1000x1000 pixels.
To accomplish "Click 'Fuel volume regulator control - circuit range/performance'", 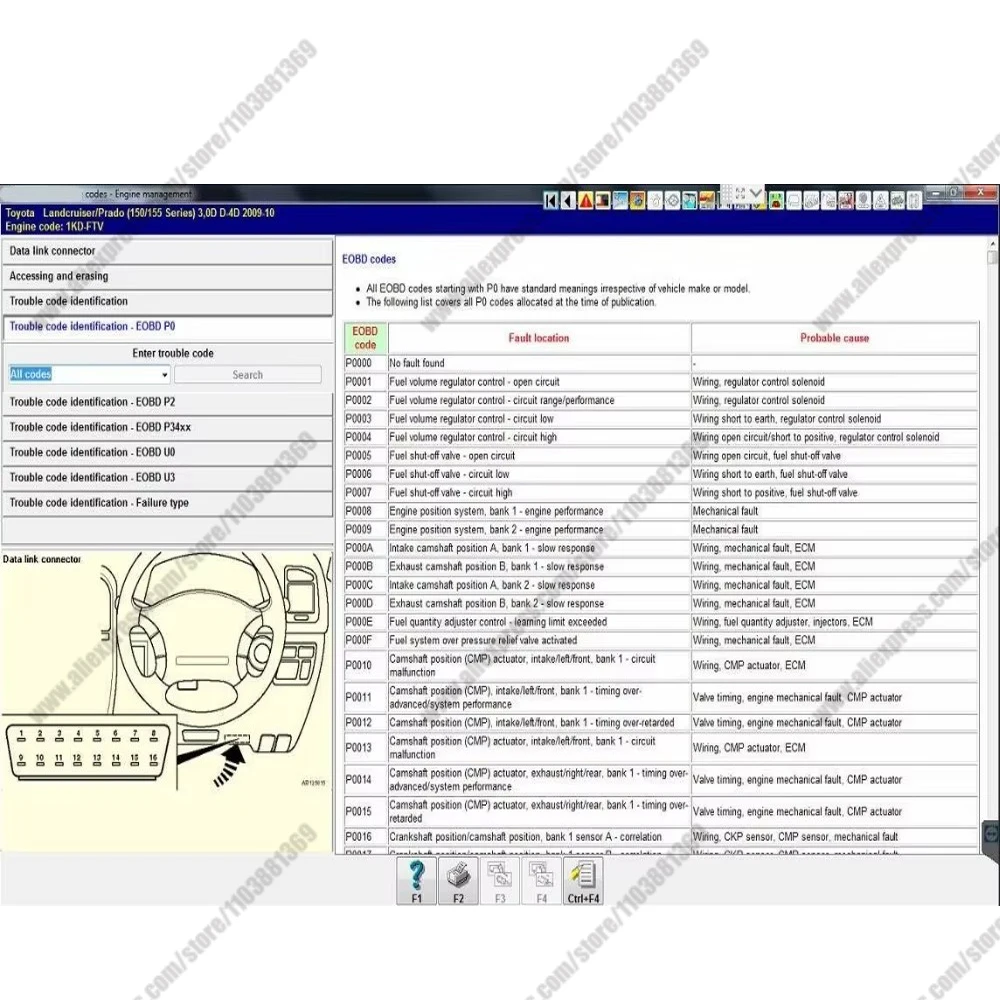I will tap(502, 401).
